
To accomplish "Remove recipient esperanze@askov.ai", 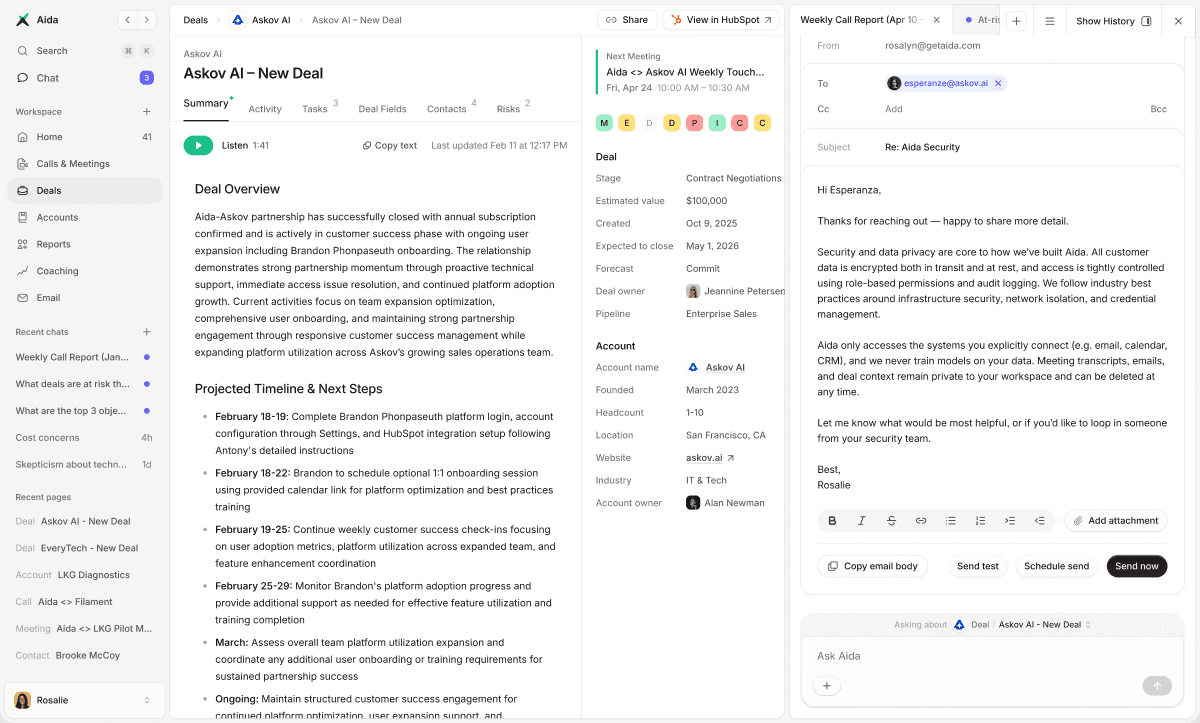I will click(x=998, y=84).
